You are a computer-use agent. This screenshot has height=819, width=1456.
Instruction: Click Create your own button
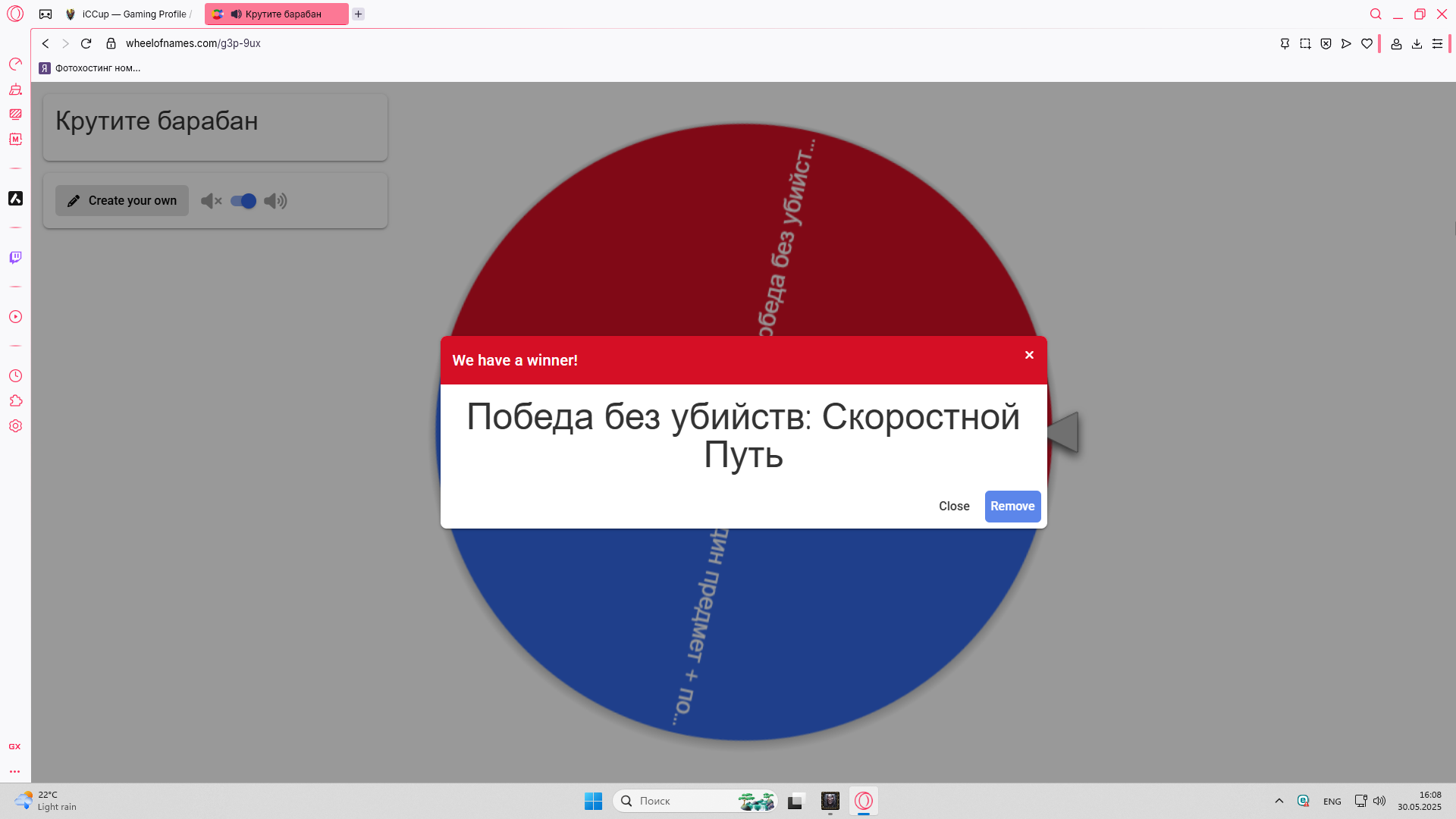[122, 201]
